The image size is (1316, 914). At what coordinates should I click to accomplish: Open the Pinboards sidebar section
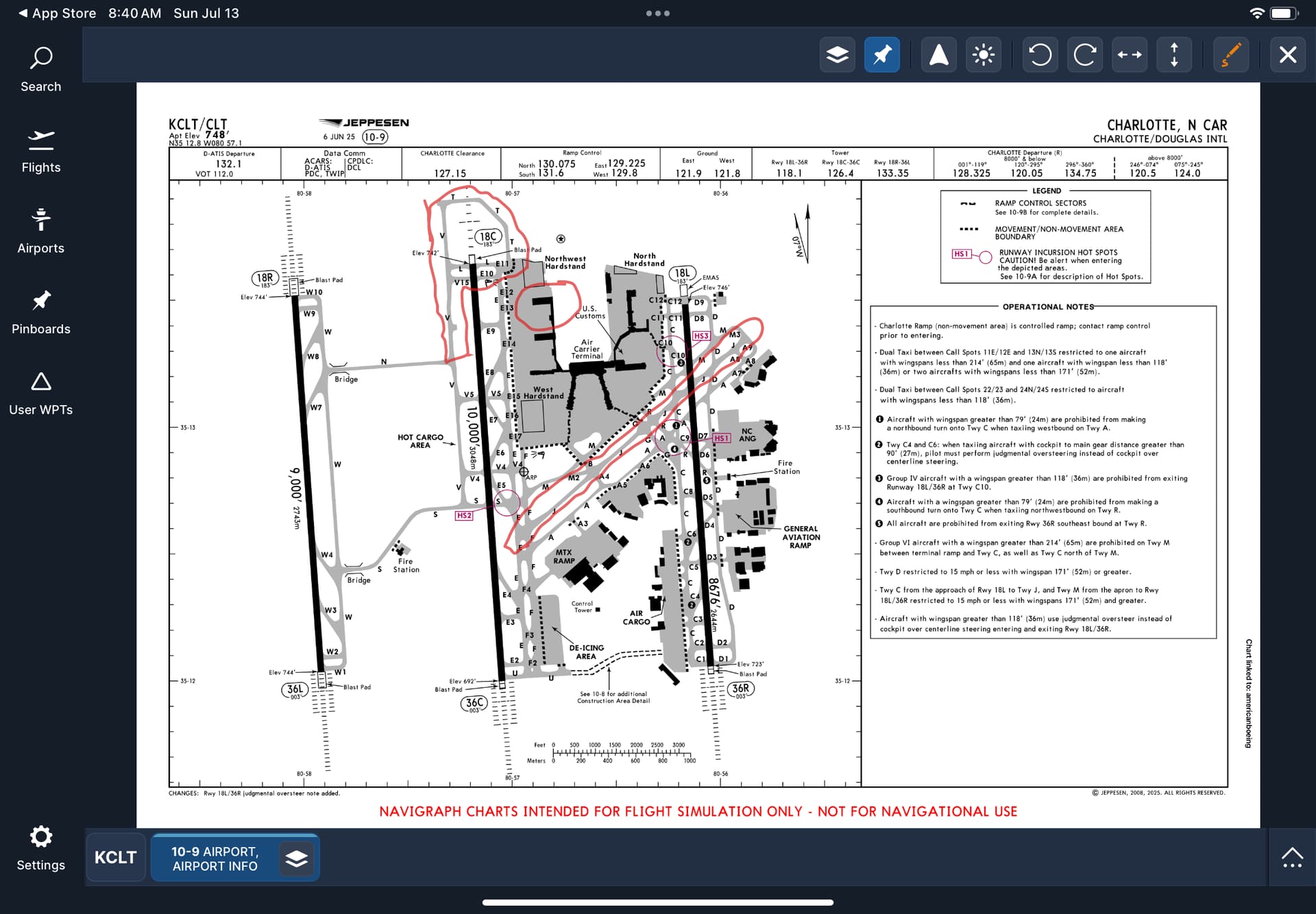point(41,312)
